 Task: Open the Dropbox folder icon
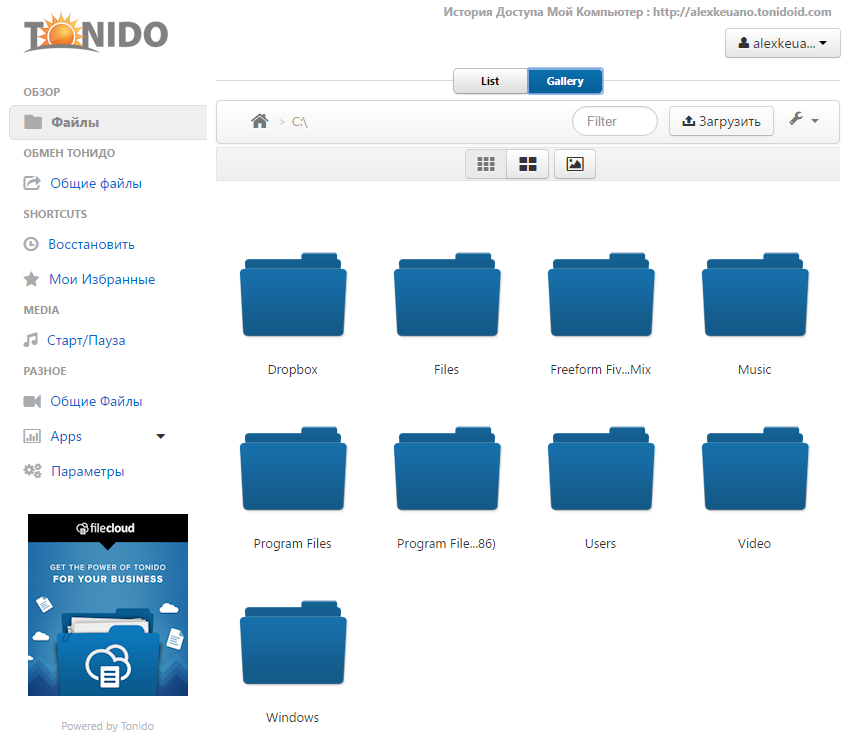pos(293,299)
